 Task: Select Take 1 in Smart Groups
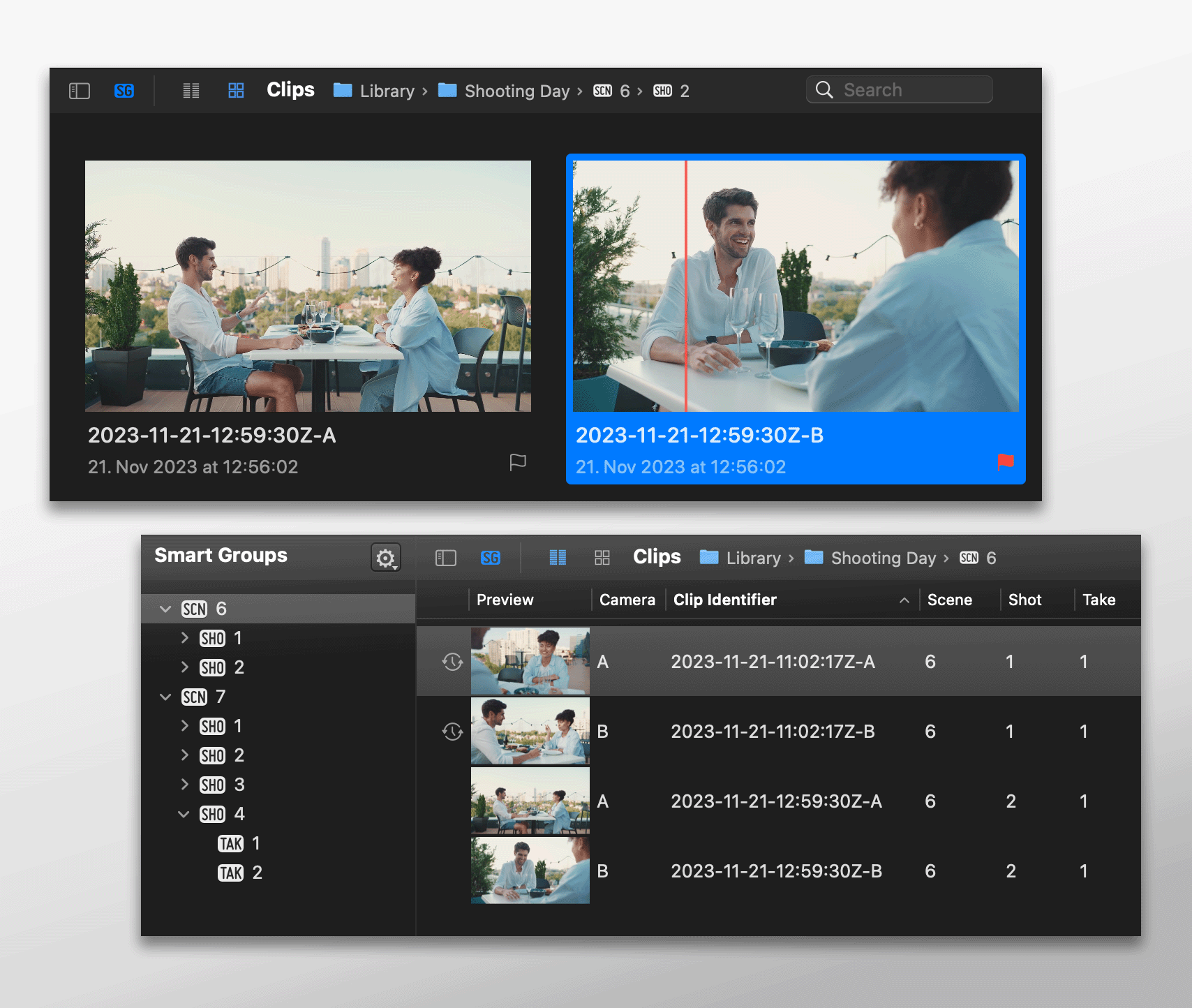pos(239,843)
